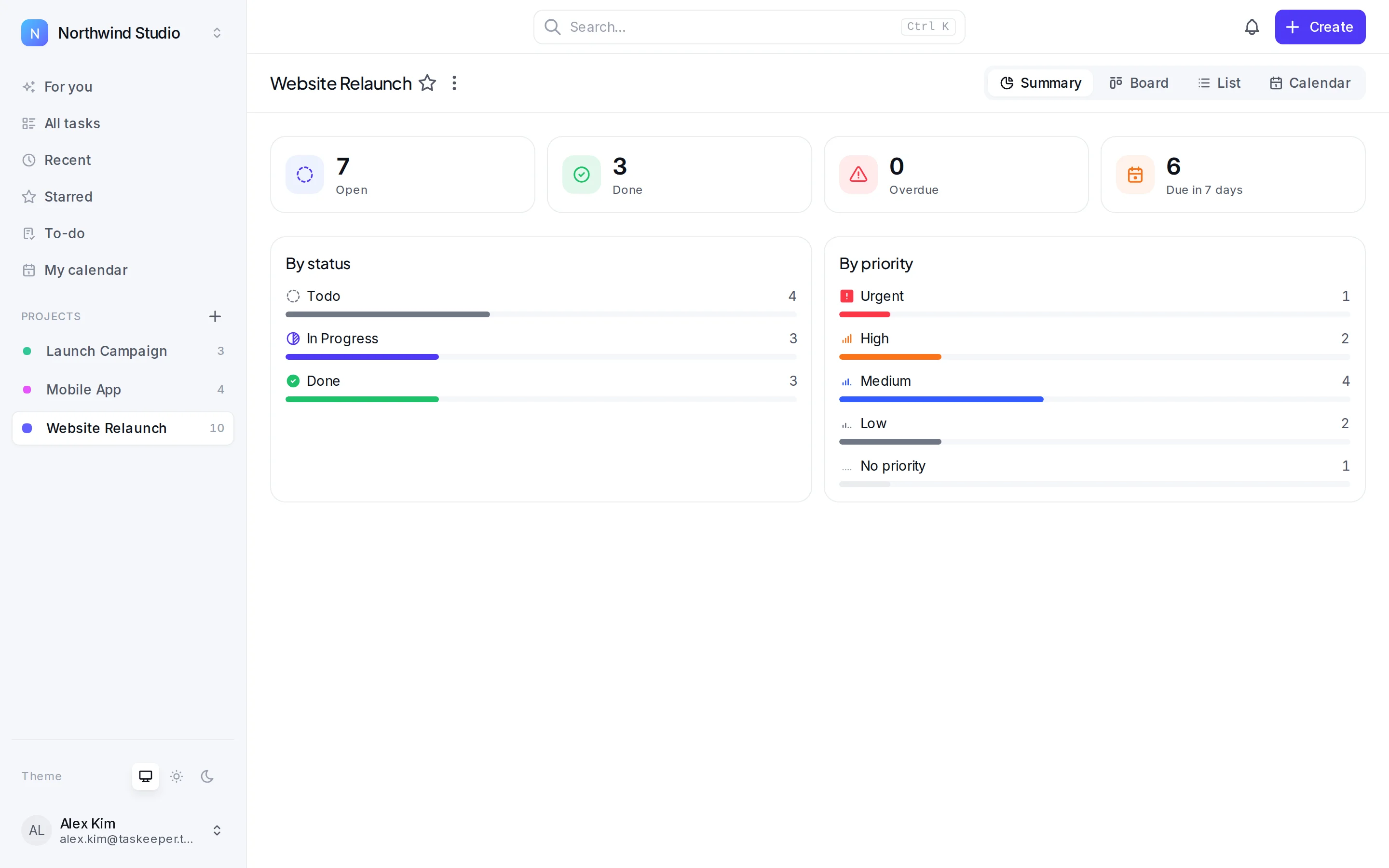Click the Open tasks dashed circle icon

305,175
